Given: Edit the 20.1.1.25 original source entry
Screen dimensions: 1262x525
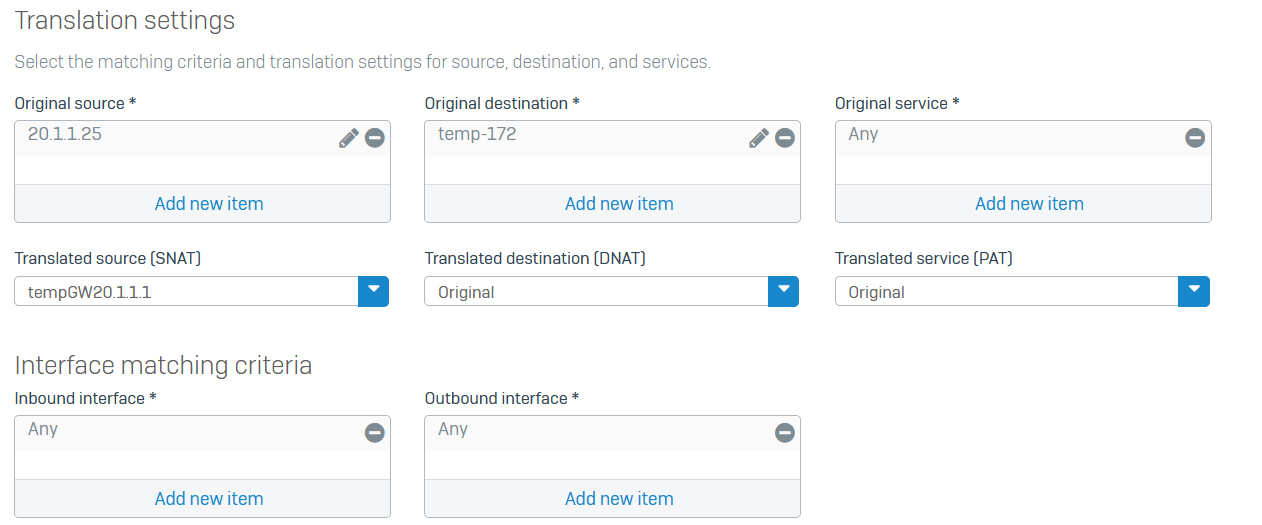Looking at the screenshot, I should point(348,138).
